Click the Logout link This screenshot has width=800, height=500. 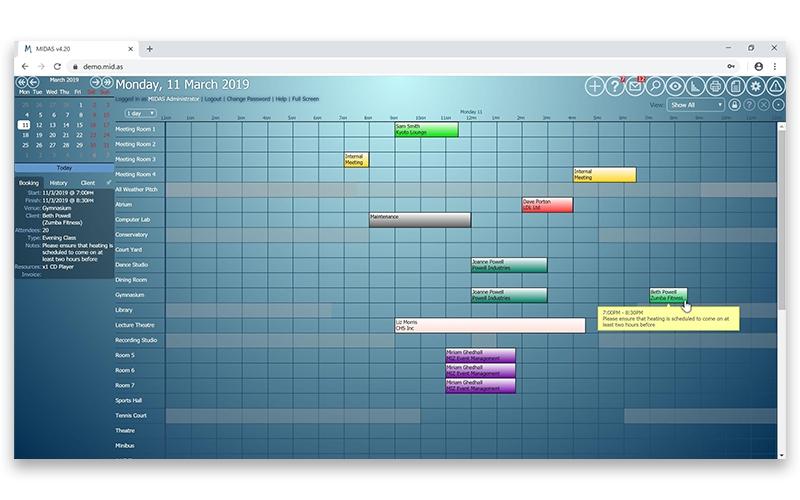(213, 99)
